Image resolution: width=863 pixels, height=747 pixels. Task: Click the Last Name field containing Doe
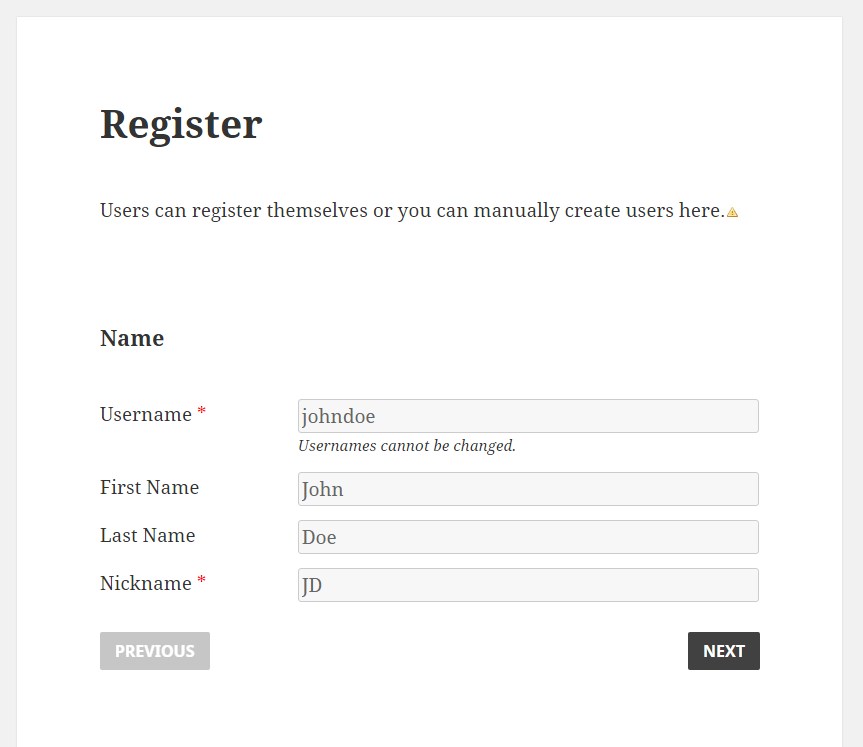pyautogui.click(x=527, y=537)
